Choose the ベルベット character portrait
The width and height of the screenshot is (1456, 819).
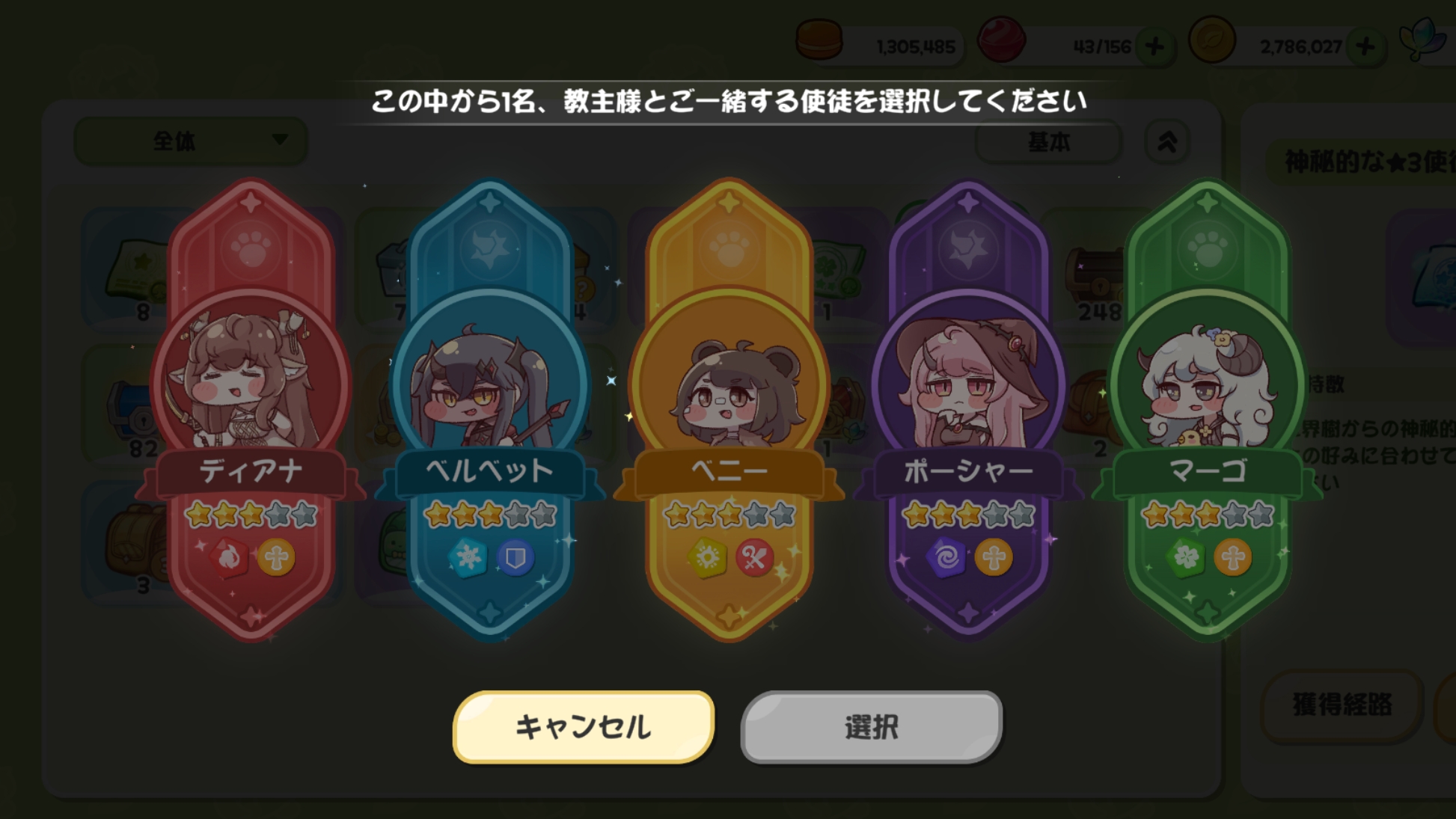tap(489, 383)
